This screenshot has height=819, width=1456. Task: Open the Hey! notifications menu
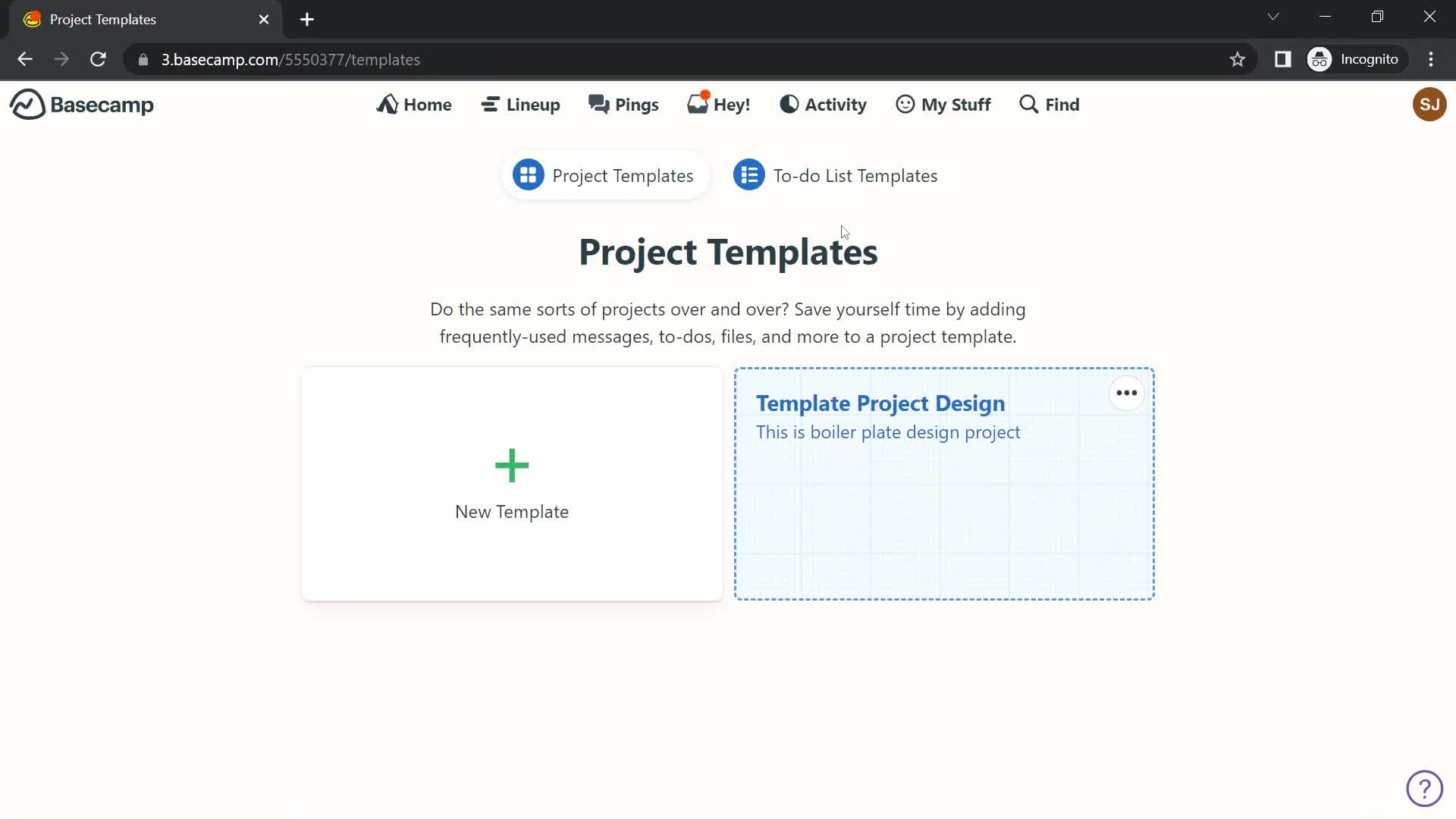pos(718,104)
